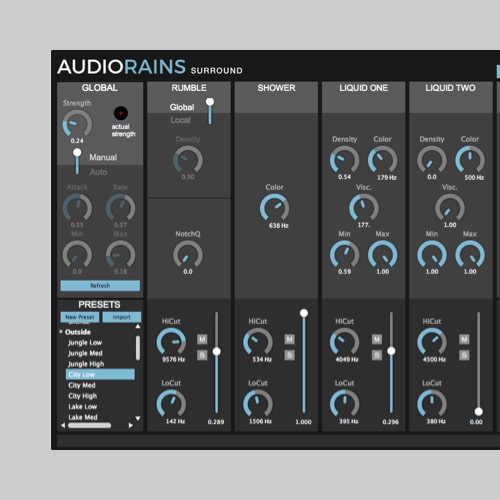Viewport: 500px width, 500px height.
Task: Toggle the Manual/Auto switch in Global
Action: click(77, 162)
